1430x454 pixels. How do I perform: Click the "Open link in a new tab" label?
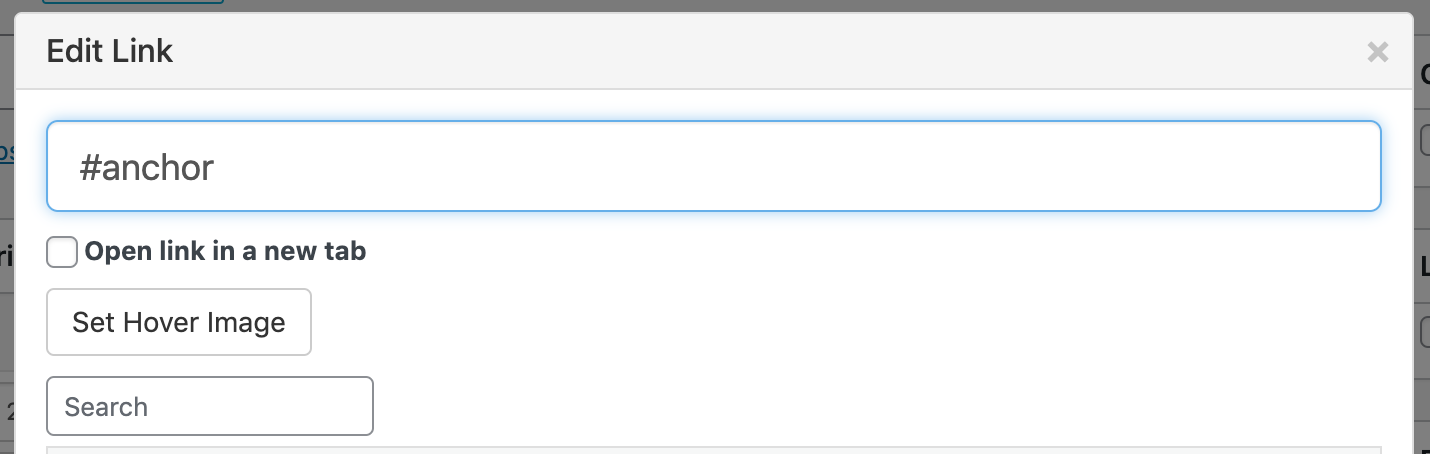click(225, 252)
